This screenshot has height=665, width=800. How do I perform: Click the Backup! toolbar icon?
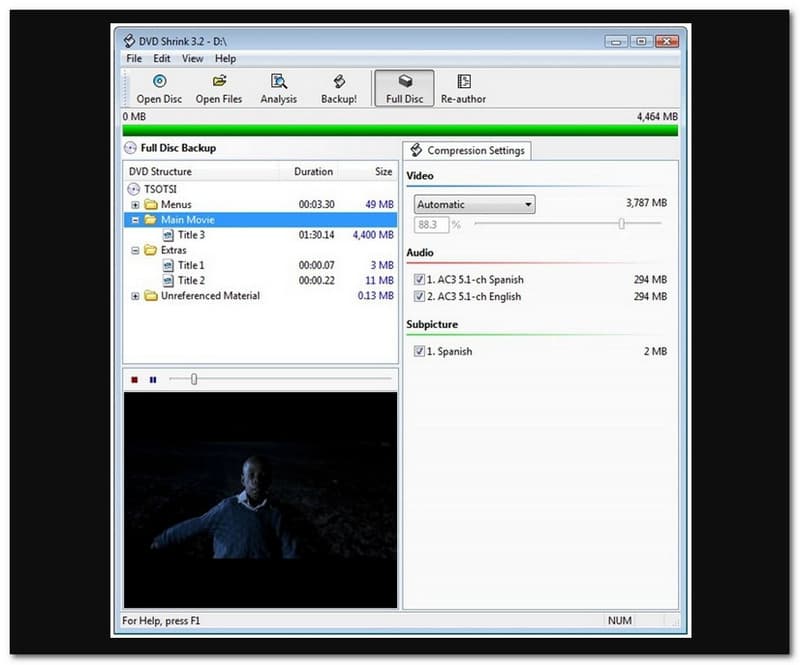pos(339,82)
